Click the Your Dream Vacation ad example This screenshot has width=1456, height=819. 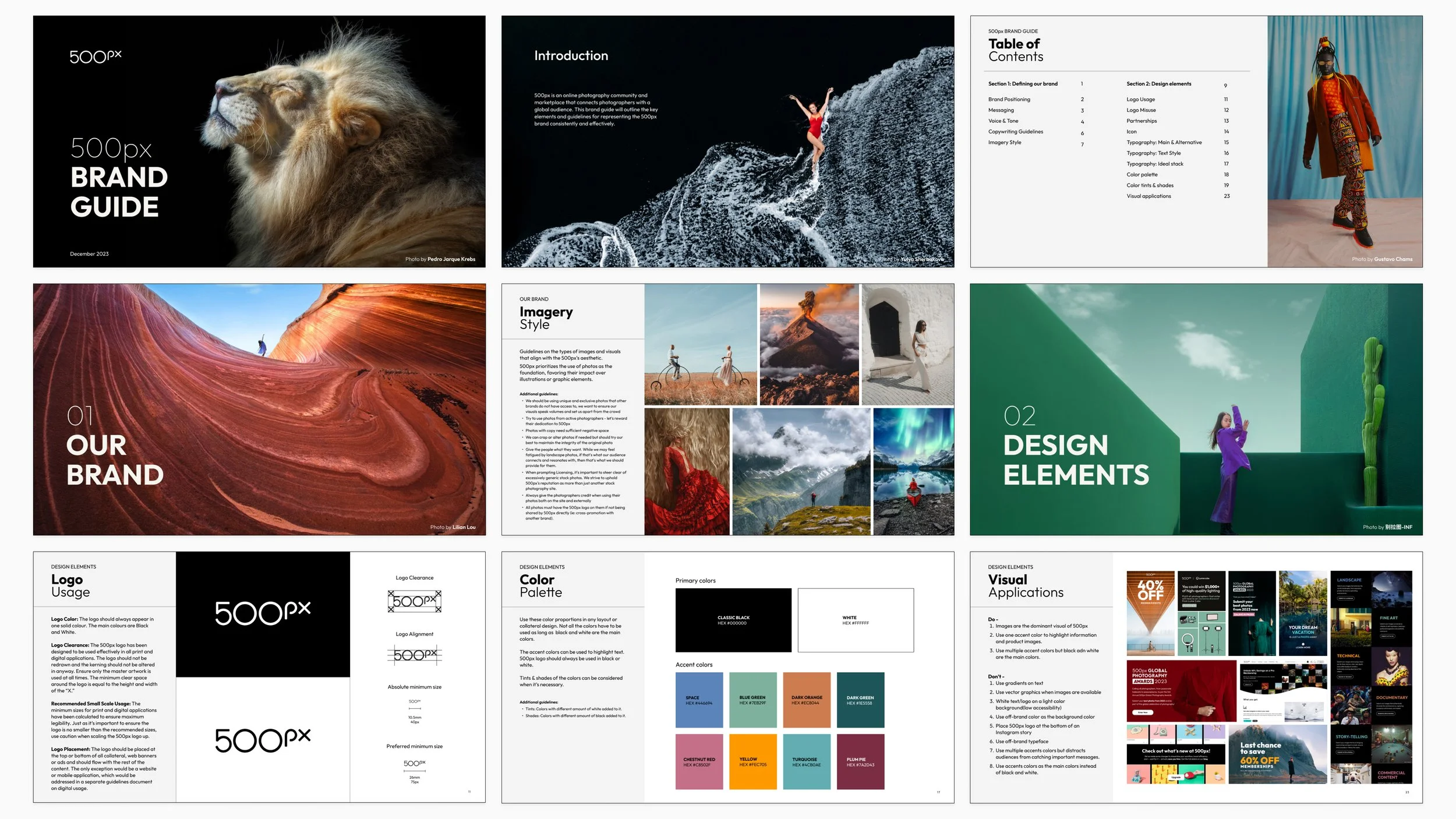[1303, 613]
